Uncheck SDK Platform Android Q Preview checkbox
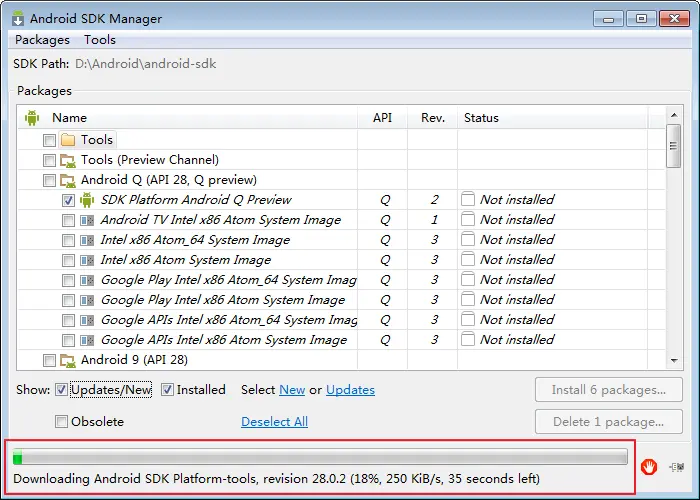 [68, 200]
